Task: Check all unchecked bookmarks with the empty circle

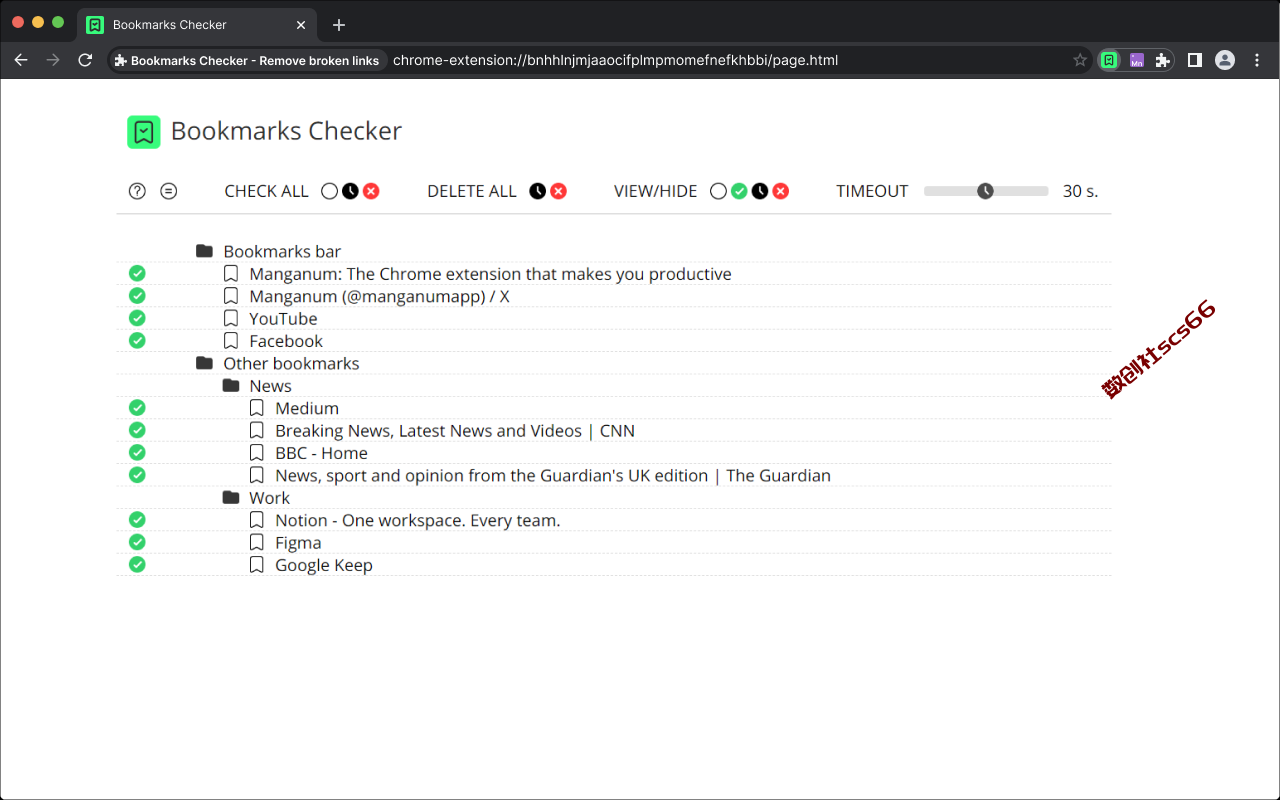Action: [x=329, y=191]
